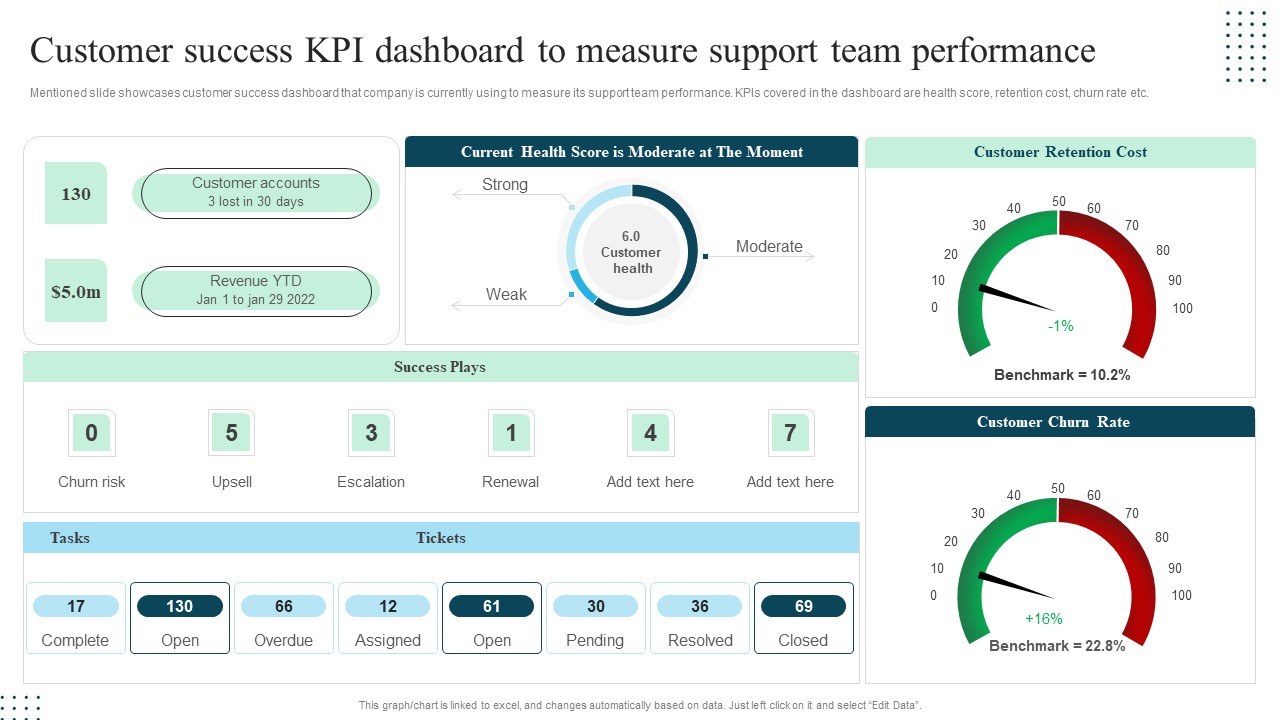Select the Assigned tickets card with 12
The image size is (1280, 720).
pos(388,618)
